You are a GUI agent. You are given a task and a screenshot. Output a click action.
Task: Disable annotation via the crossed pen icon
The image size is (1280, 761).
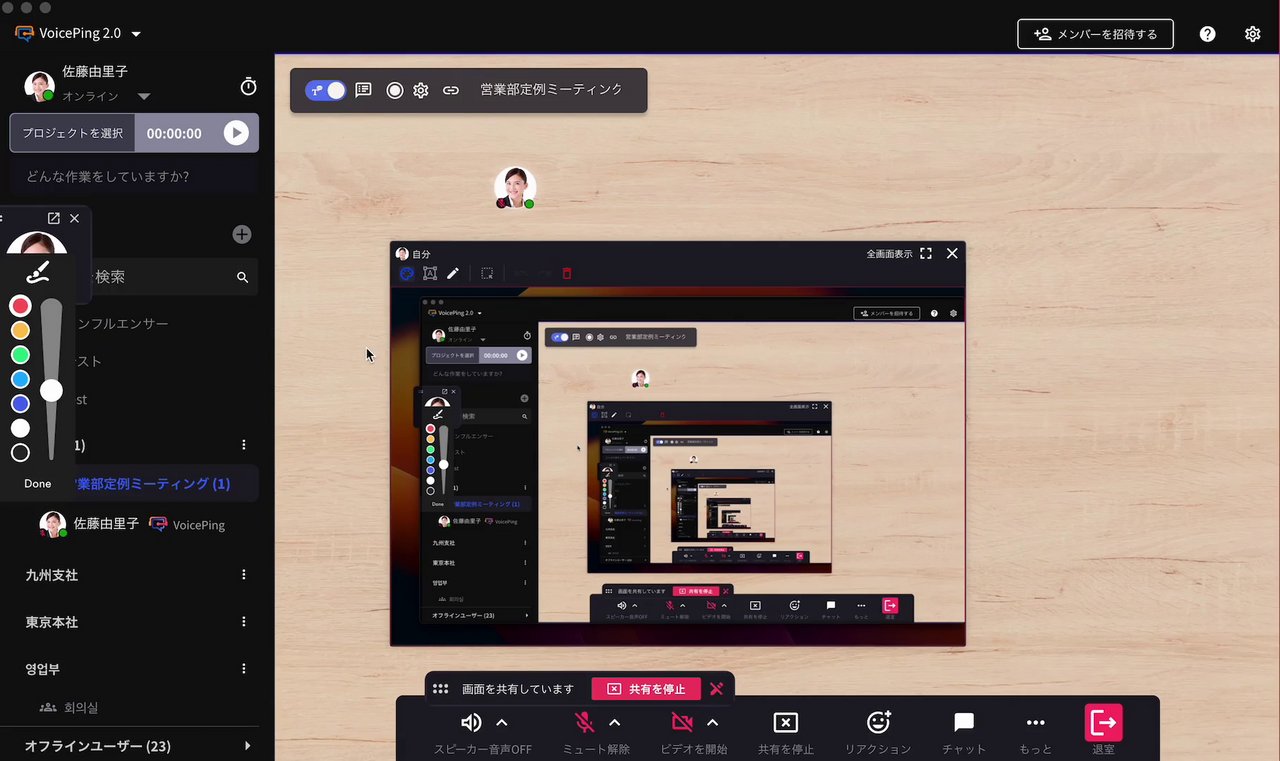coord(716,689)
